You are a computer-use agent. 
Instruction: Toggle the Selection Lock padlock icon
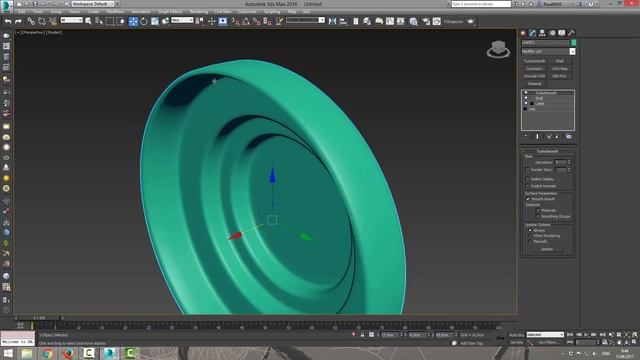pyautogui.click(x=362, y=335)
